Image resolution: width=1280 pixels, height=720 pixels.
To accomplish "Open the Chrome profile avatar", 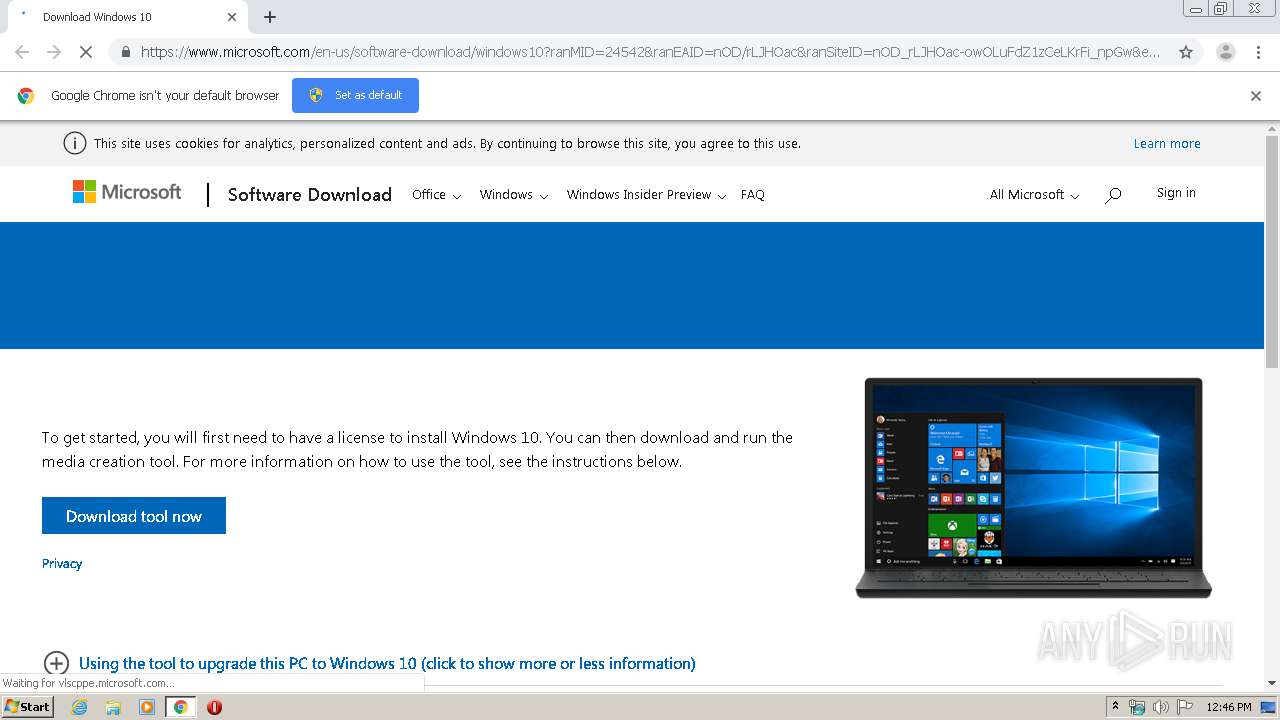I will click(x=1225, y=52).
